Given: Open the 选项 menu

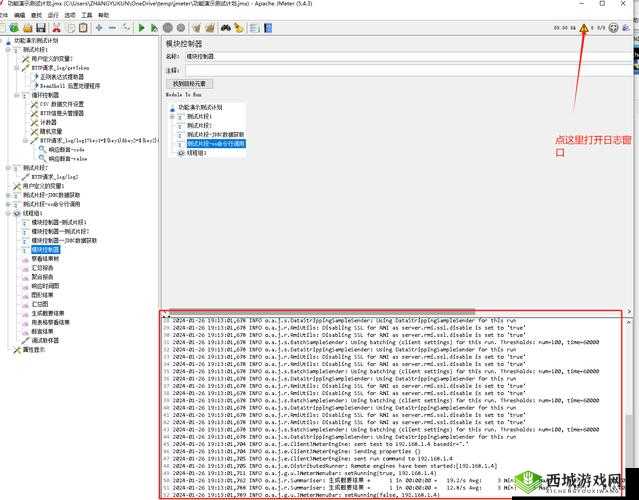Looking at the screenshot, I should [x=70, y=16].
